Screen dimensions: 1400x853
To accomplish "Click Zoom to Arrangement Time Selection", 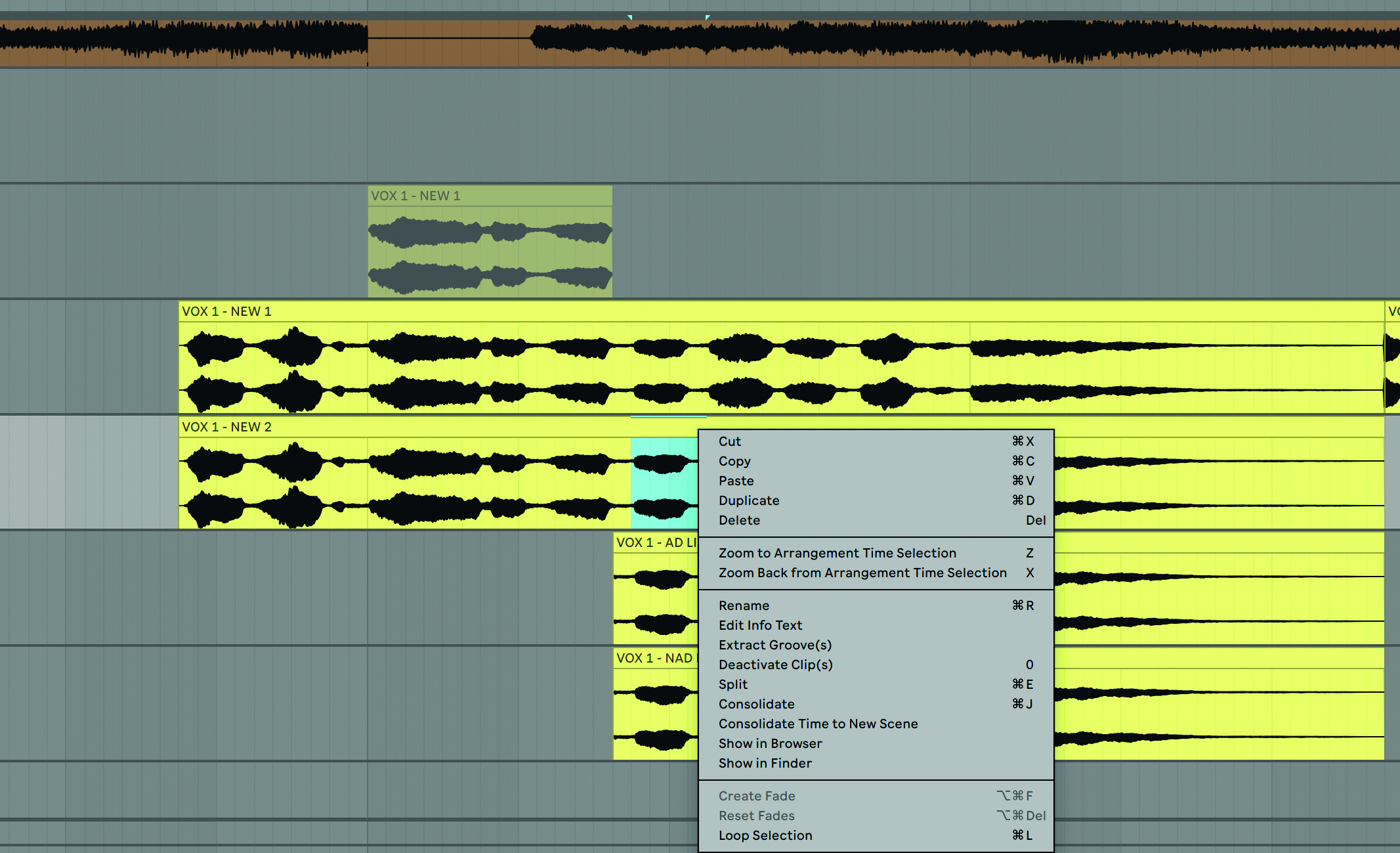I will (x=876, y=553).
